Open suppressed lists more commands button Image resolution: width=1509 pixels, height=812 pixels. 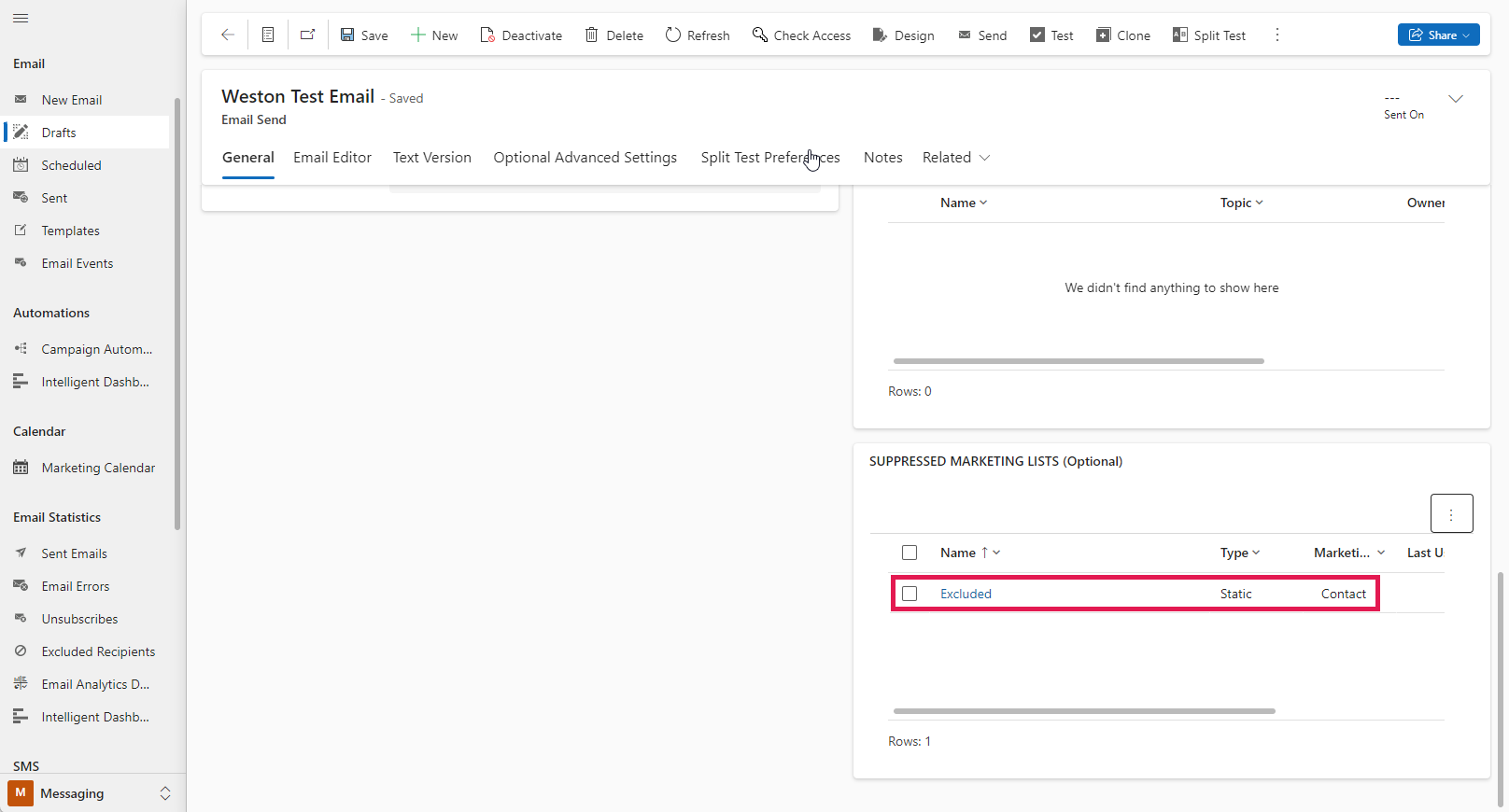(1451, 513)
